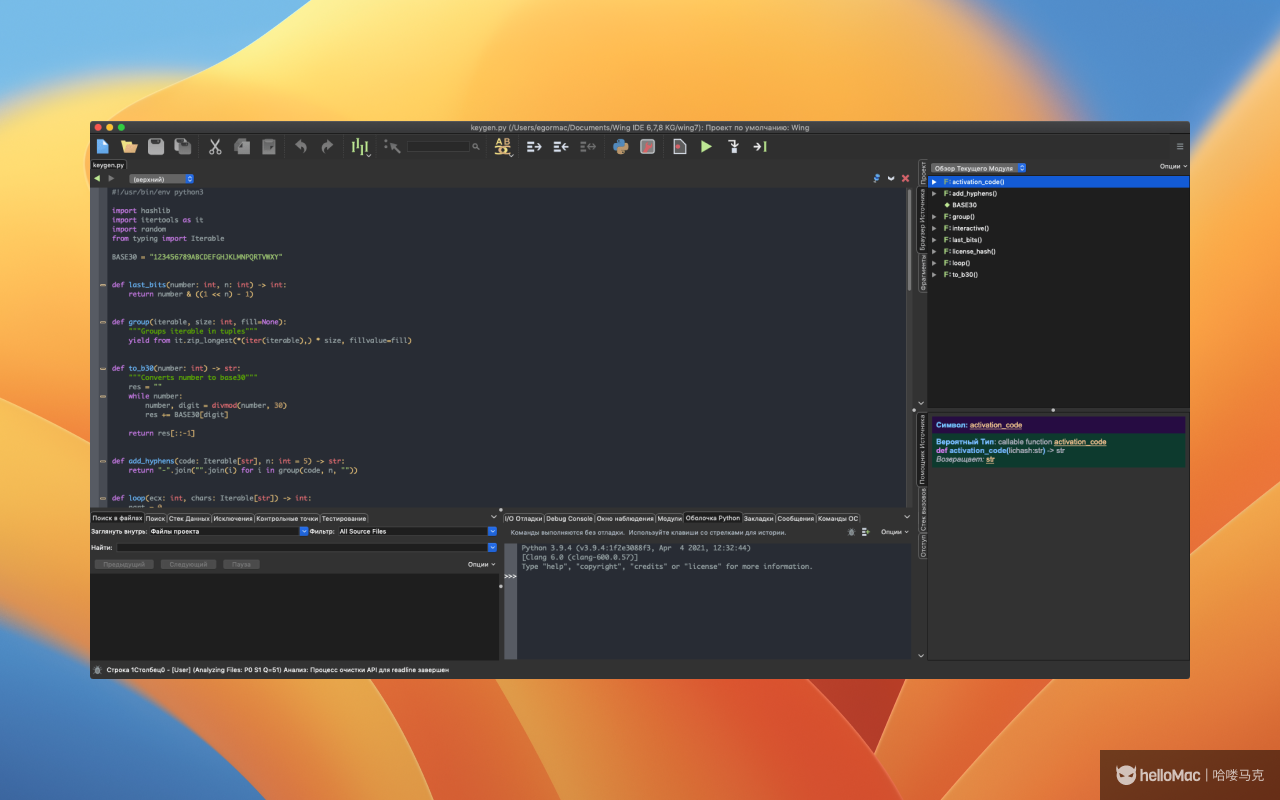Open the editor chevron menu beside the red X
This screenshot has height=800, width=1280.
tap(891, 178)
